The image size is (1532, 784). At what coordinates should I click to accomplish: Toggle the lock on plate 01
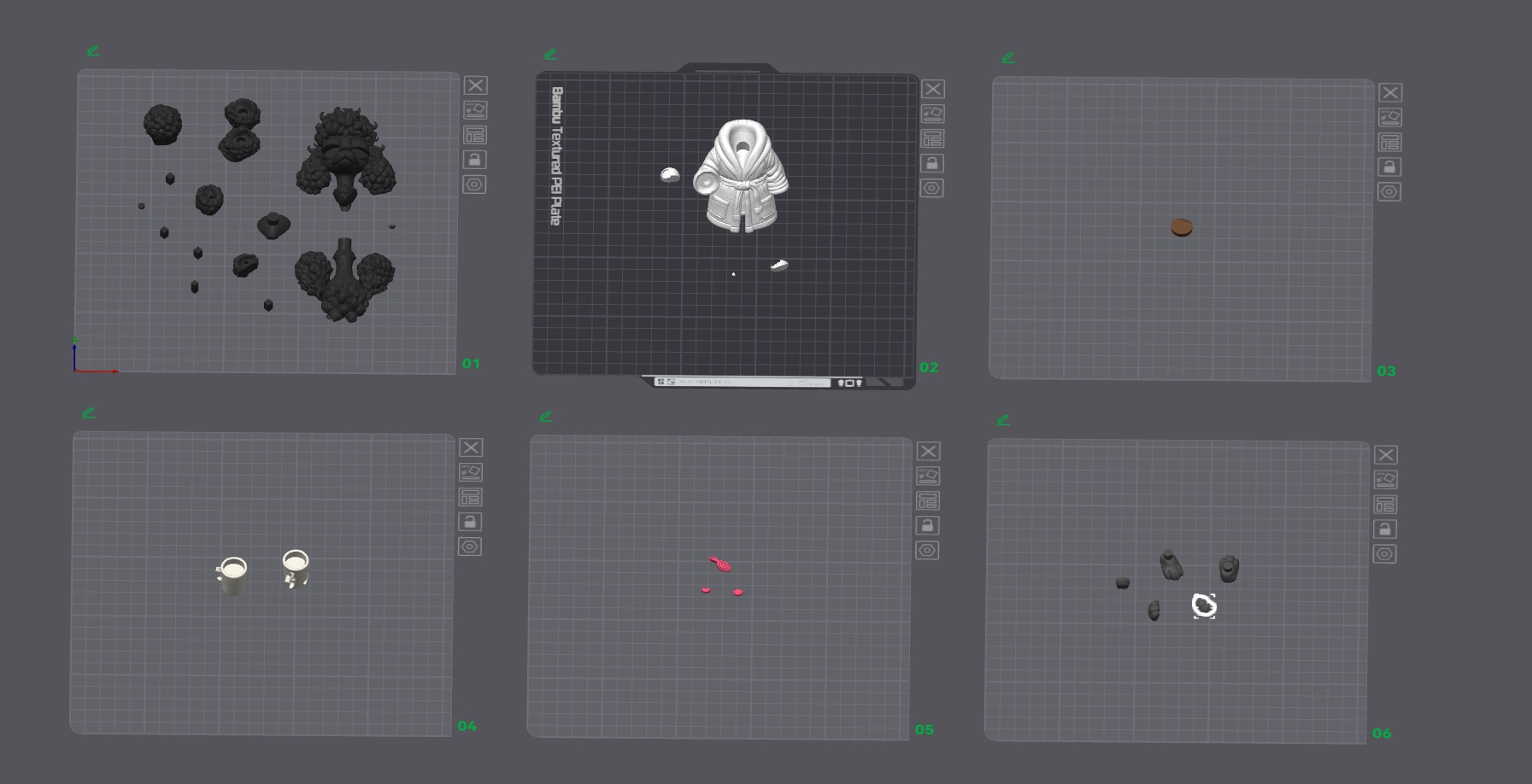474,160
